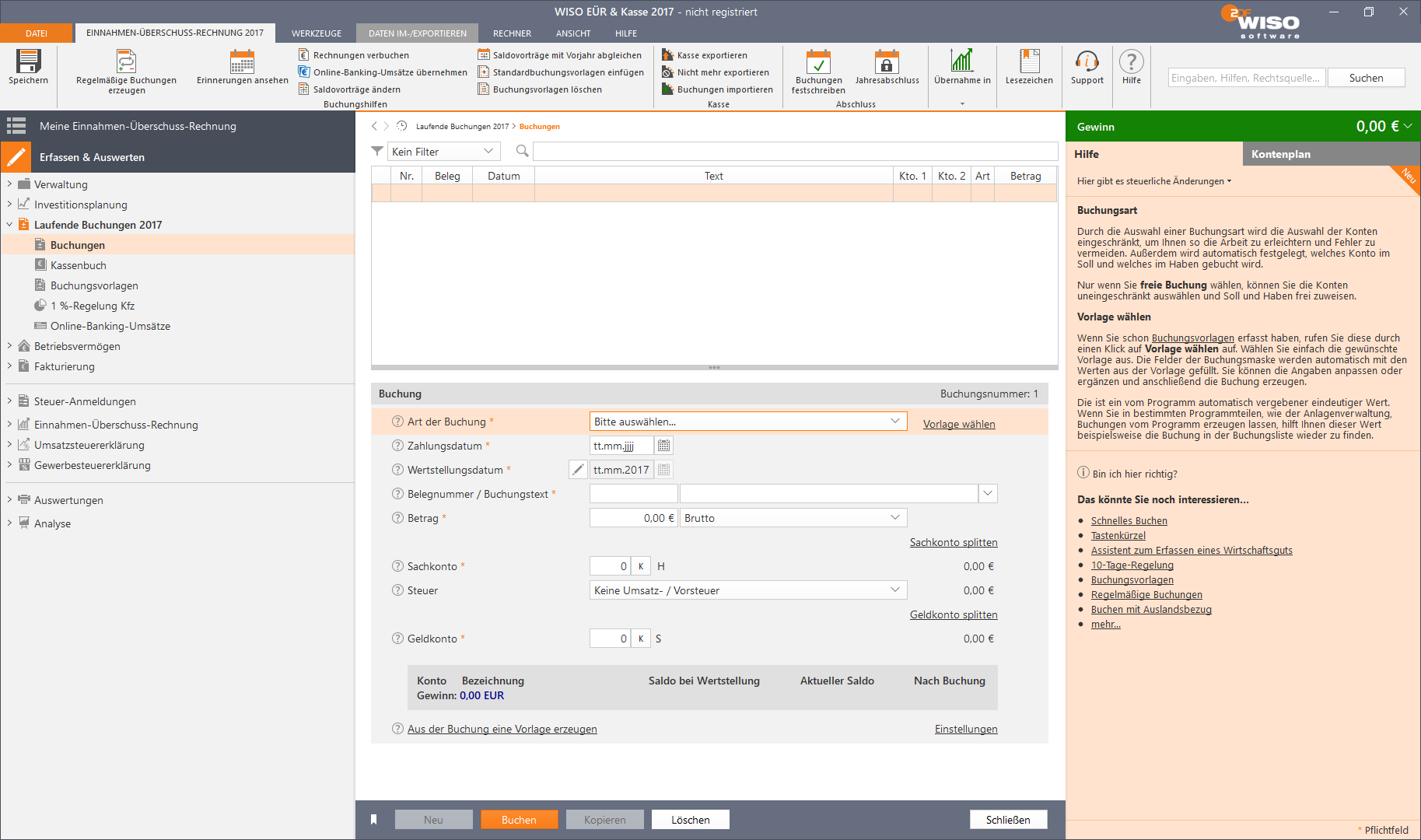The width and height of the screenshot is (1421, 840).
Task: Click Geldkonto splitten link
Action: 954,614
